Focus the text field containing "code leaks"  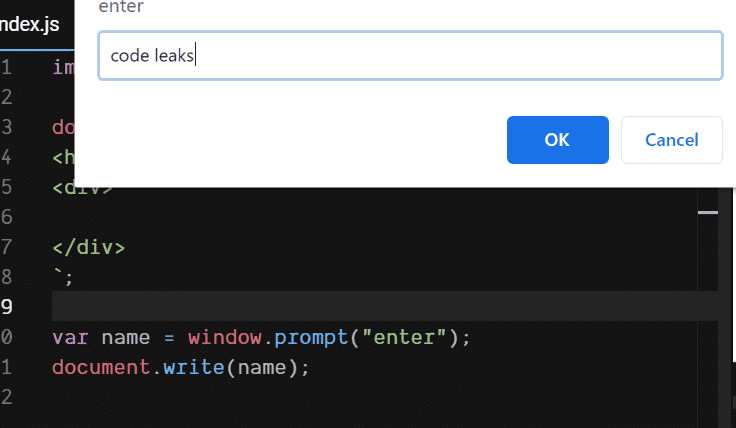(410, 56)
